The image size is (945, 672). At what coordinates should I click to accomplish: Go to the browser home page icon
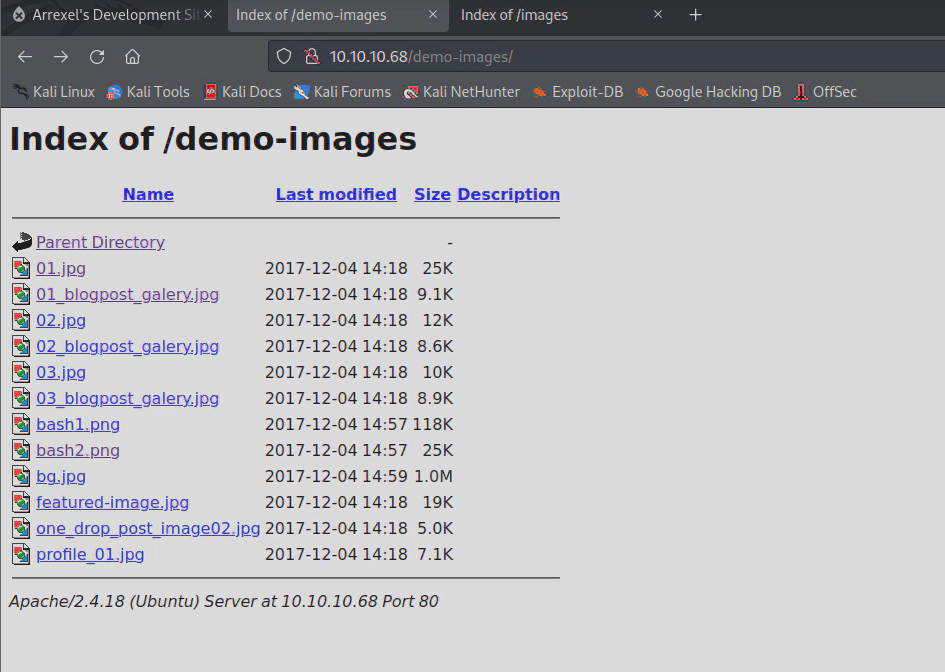pos(132,57)
